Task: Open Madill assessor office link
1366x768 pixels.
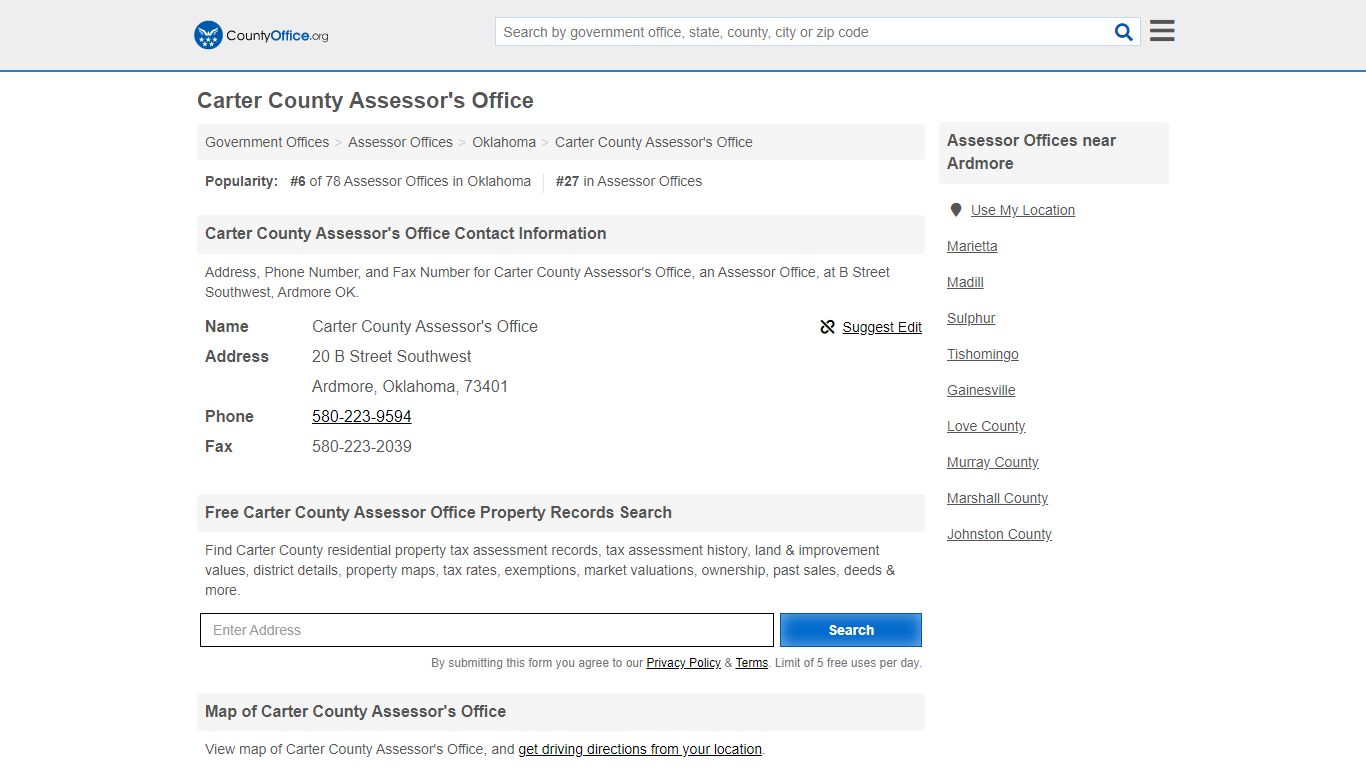Action: [x=965, y=282]
